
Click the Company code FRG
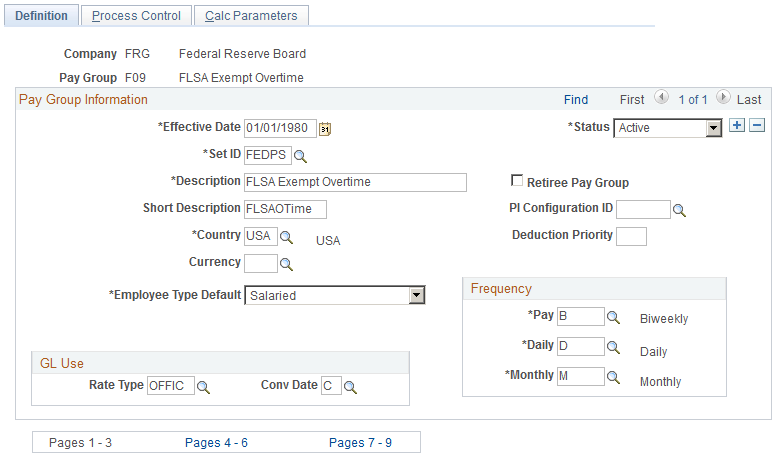(x=137, y=54)
